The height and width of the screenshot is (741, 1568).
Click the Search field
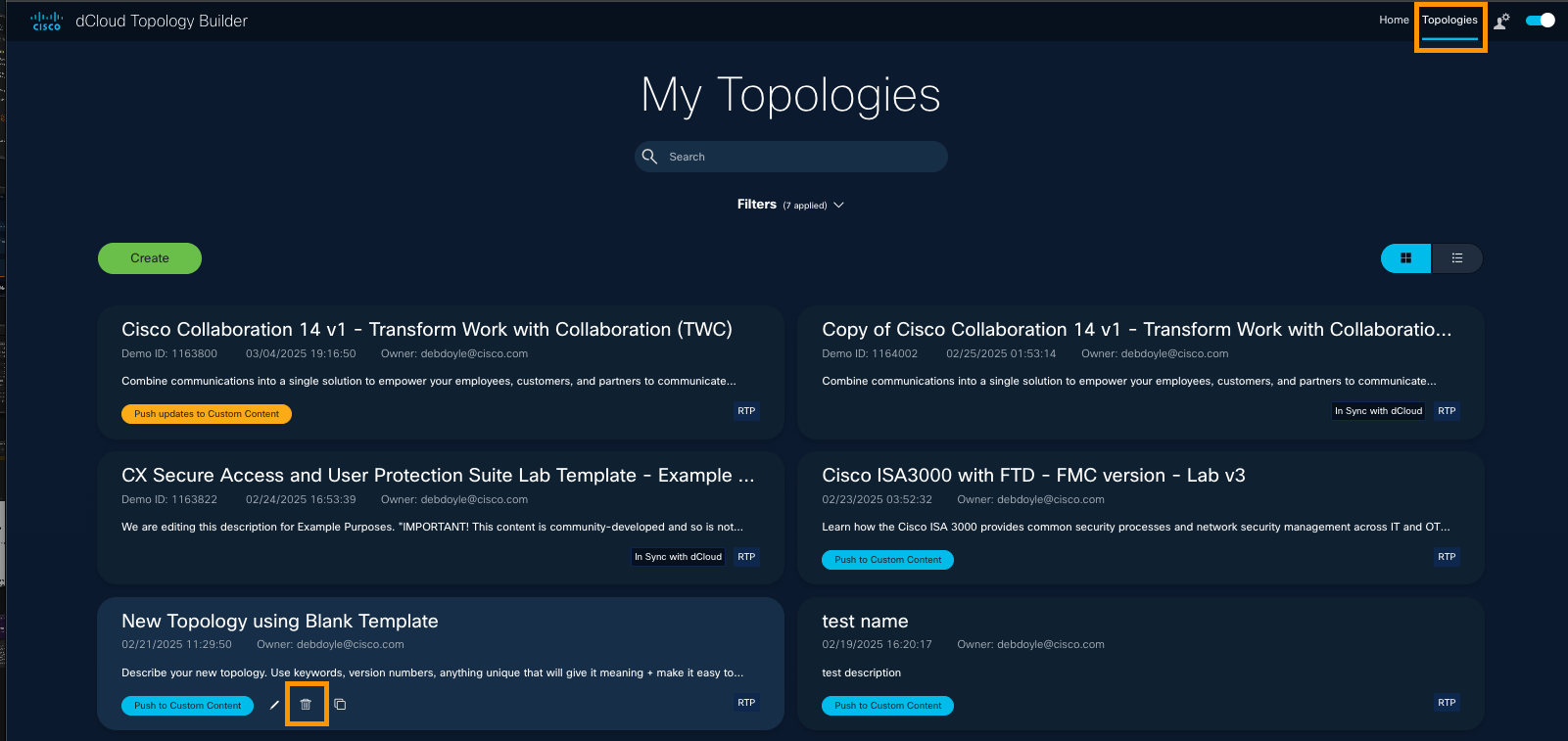tap(791, 157)
